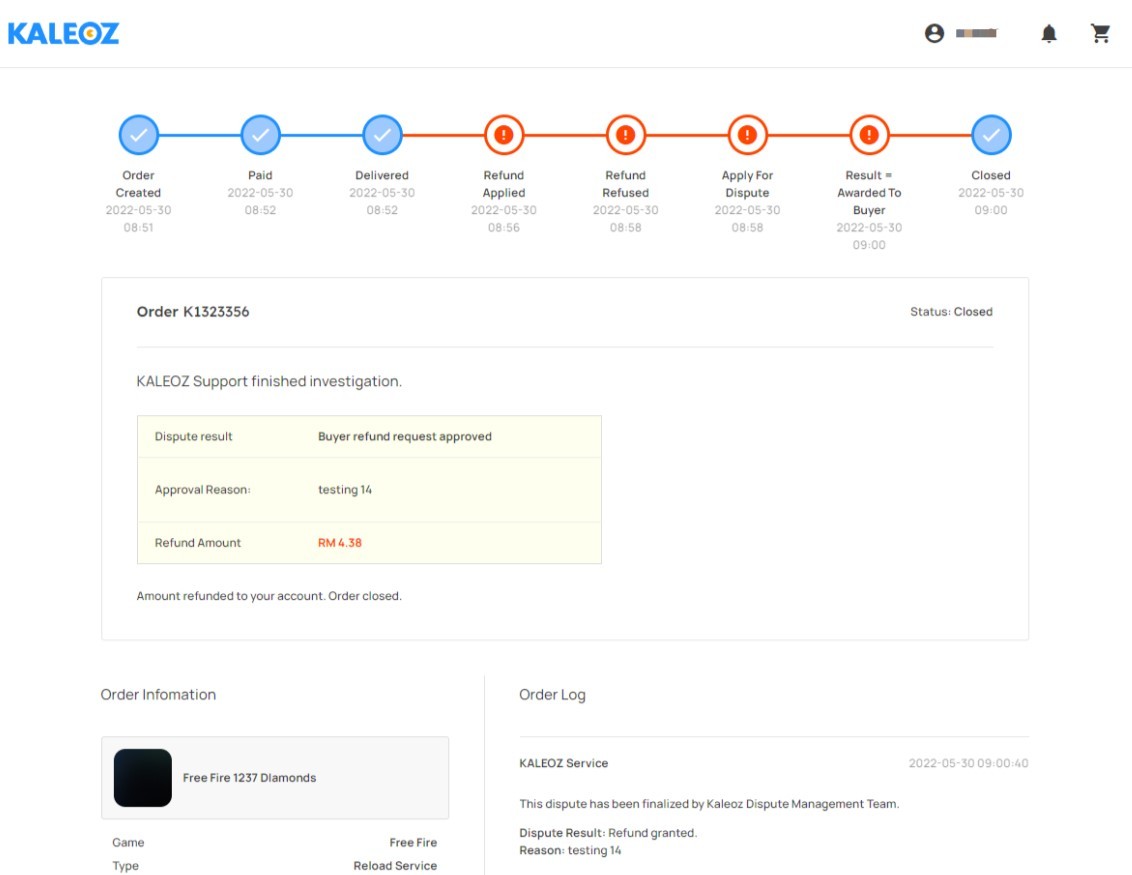Click the Approval Reason value testing 14

345,489
